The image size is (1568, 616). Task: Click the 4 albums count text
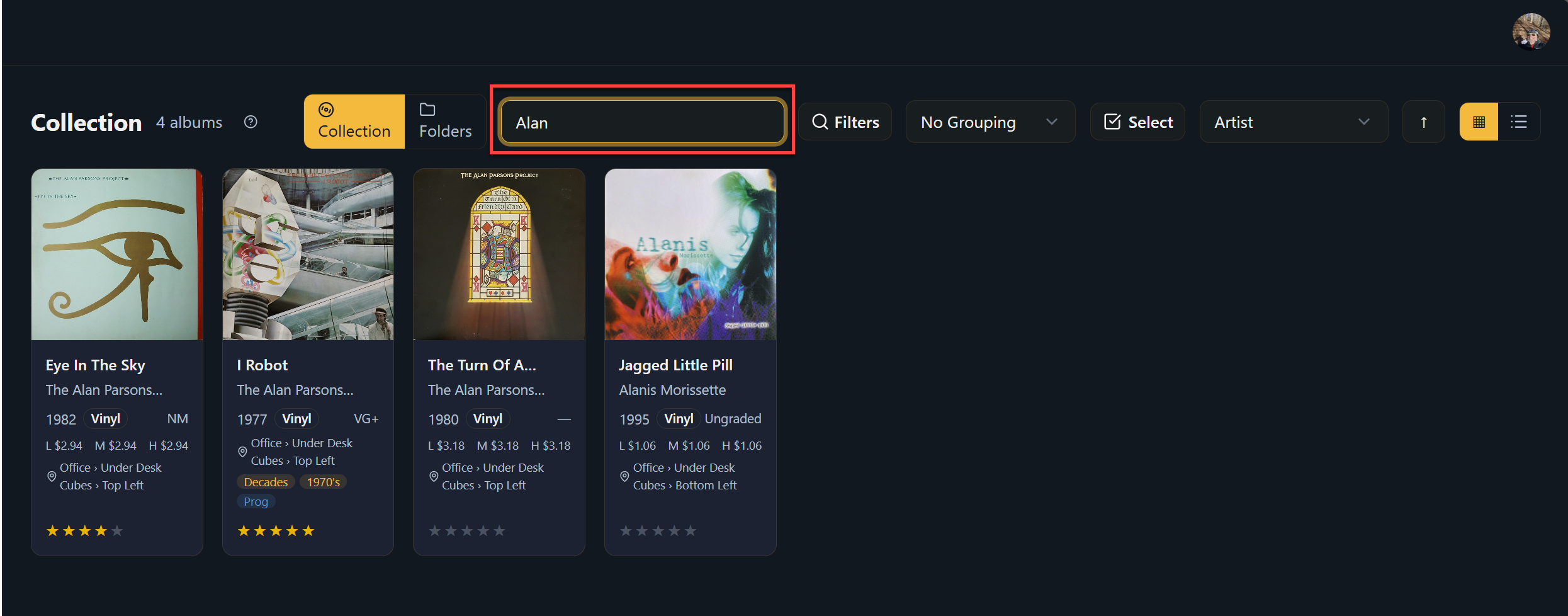pyautogui.click(x=189, y=122)
